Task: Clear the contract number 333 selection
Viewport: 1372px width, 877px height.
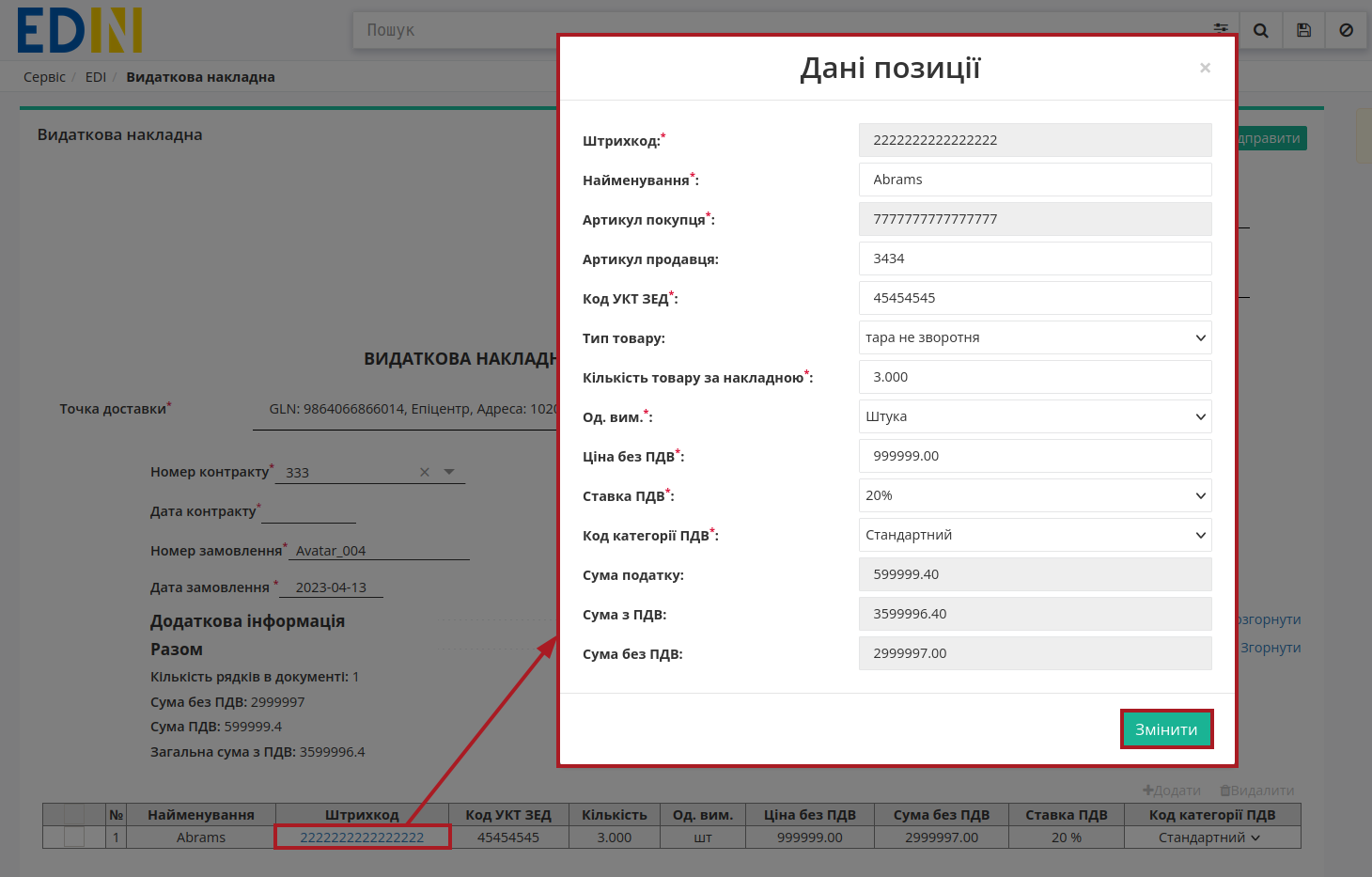Action: click(425, 472)
